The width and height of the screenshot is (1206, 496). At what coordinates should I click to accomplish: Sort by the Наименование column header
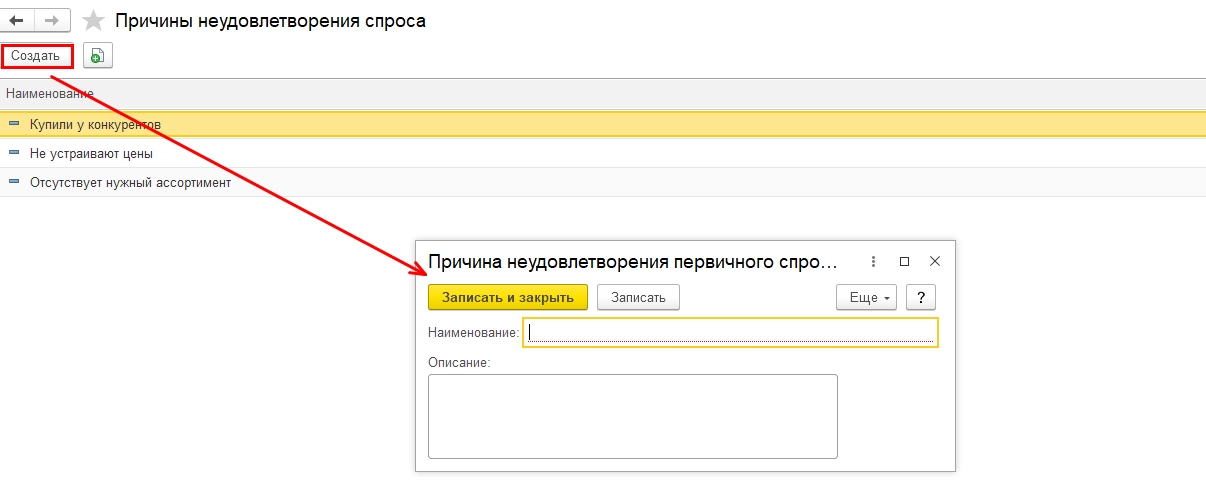tap(50, 93)
